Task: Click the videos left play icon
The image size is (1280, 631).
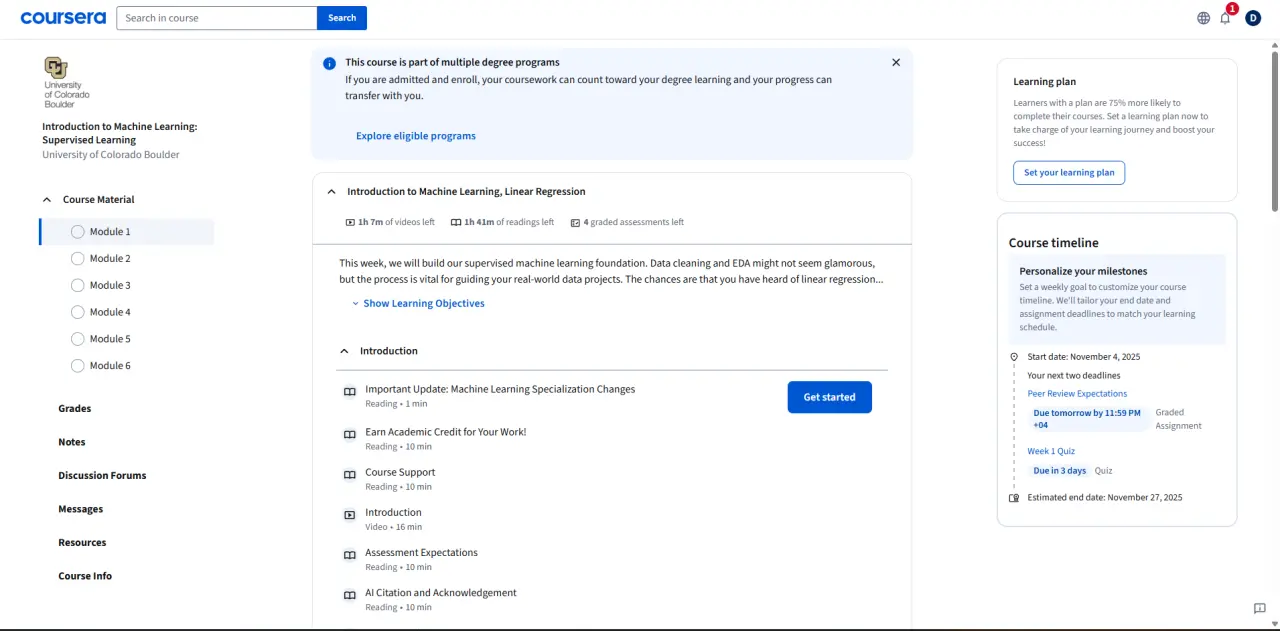Action: point(350,222)
